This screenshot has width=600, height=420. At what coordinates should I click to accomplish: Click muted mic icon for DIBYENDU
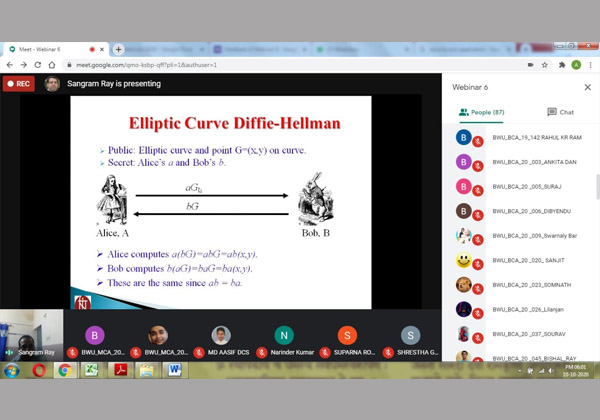coord(478,215)
